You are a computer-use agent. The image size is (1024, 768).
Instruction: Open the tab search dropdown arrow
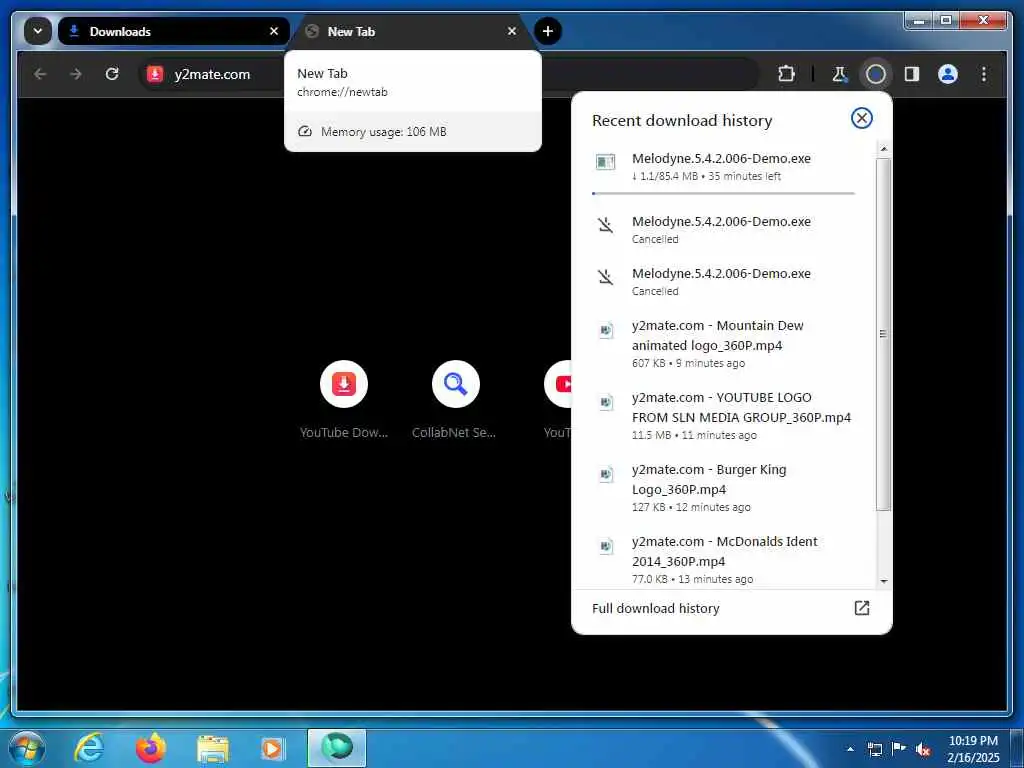pyautogui.click(x=38, y=31)
